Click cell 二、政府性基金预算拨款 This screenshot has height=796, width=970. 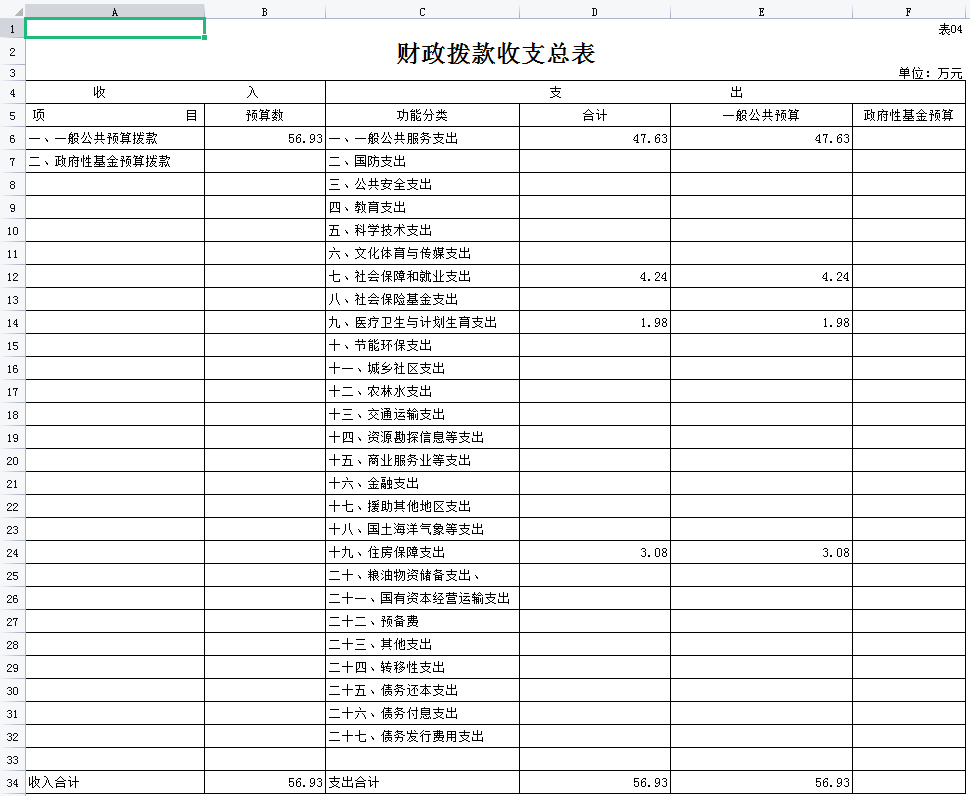(115, 161)
